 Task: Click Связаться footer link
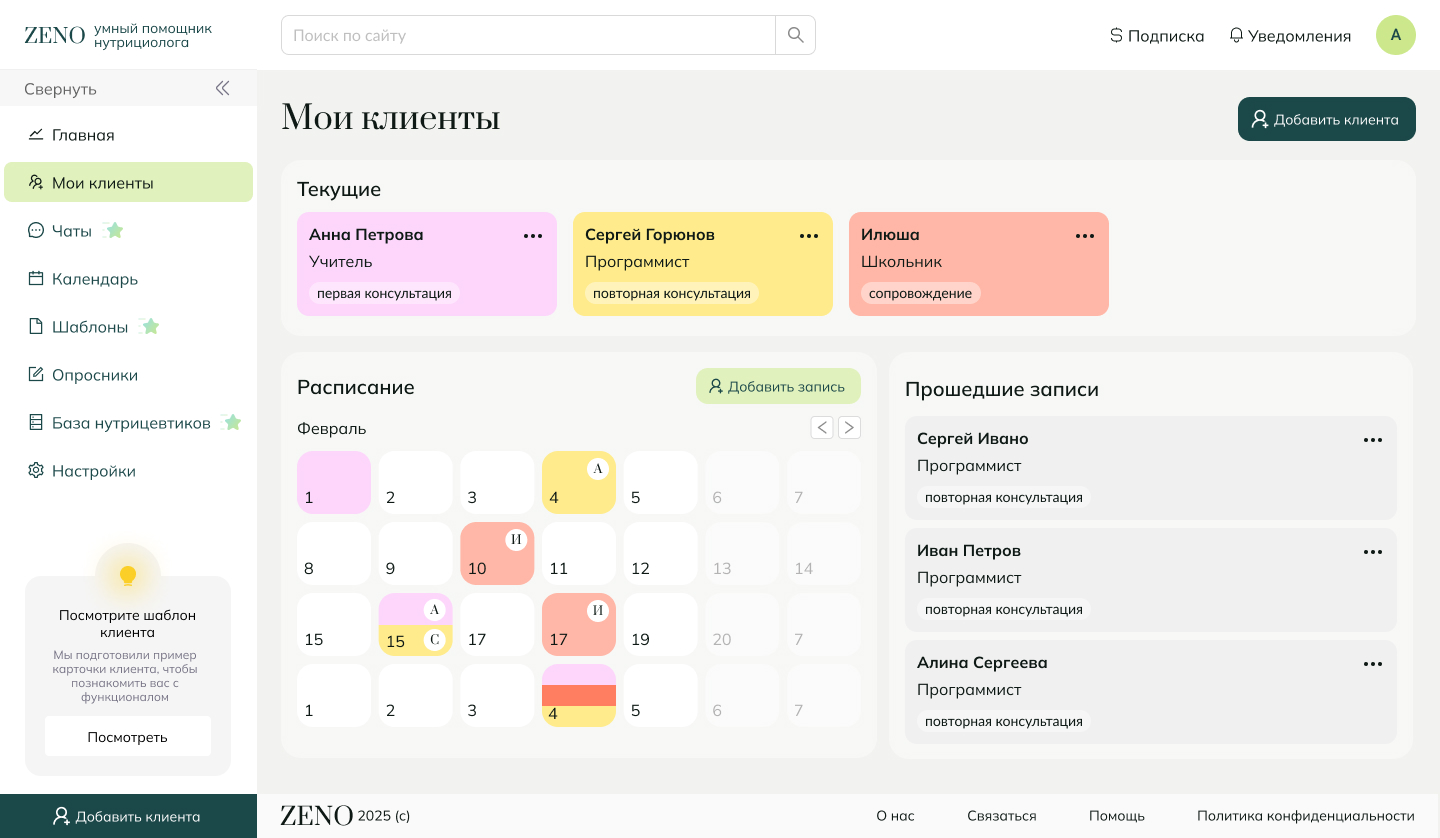(1002, 816)
